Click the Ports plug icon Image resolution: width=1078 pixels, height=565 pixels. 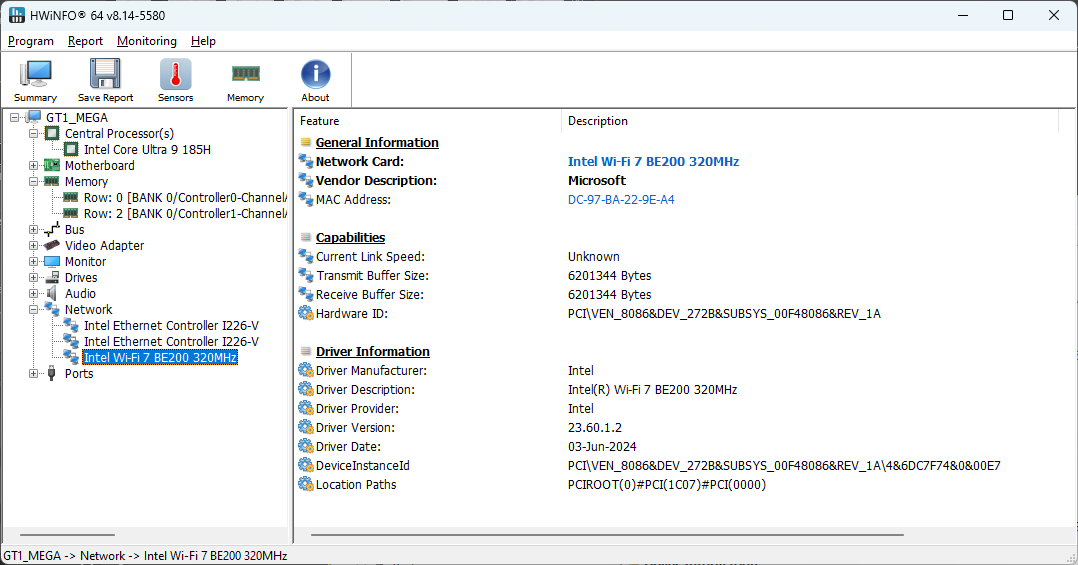[52, 373]
